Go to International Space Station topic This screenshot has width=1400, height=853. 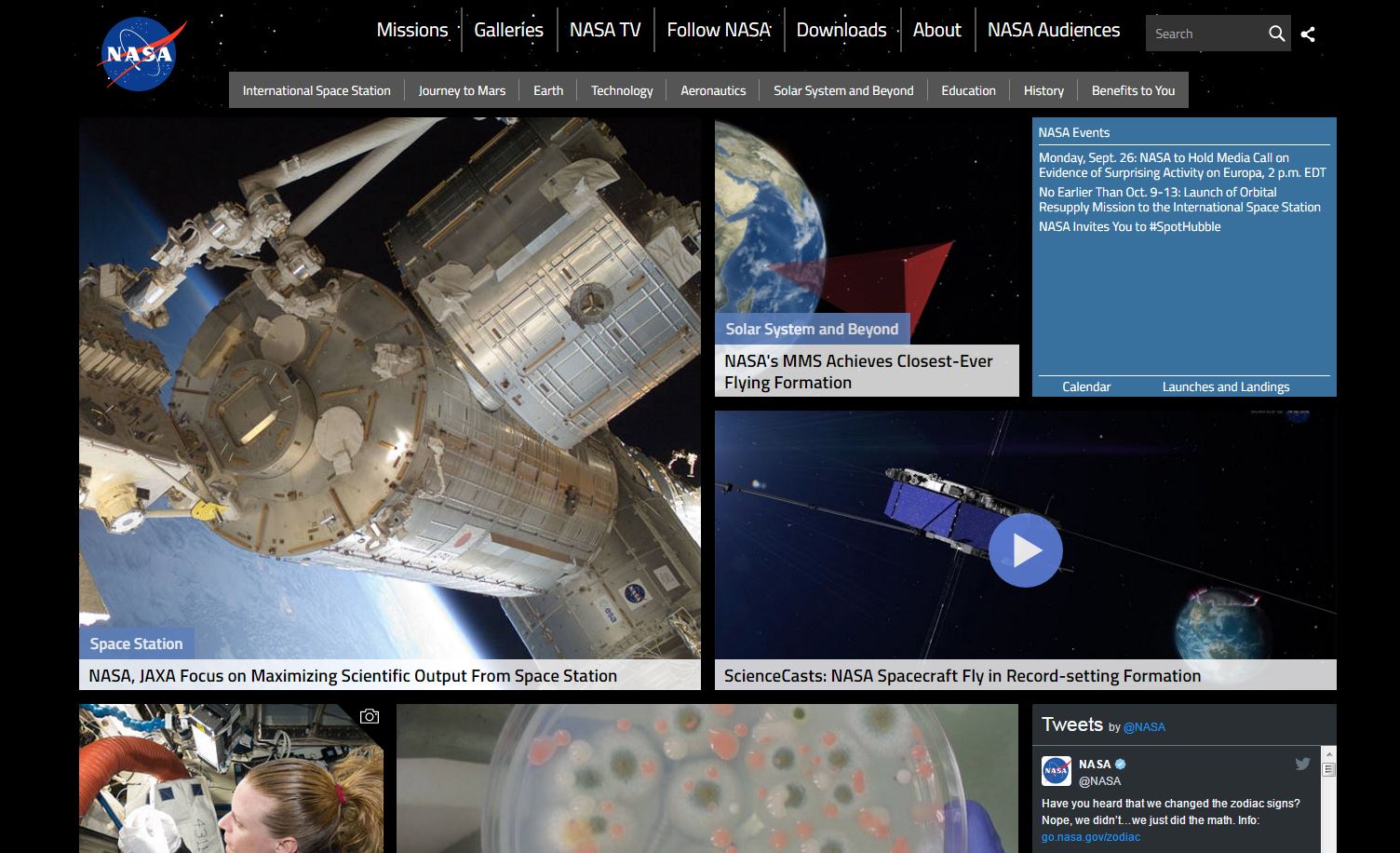316,90
